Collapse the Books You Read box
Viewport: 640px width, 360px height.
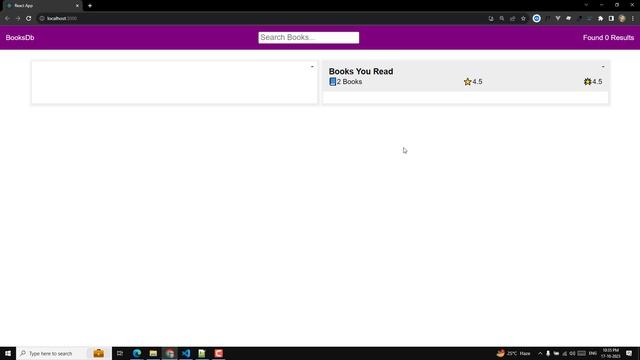pyautogui.click(x=603, y=67)
